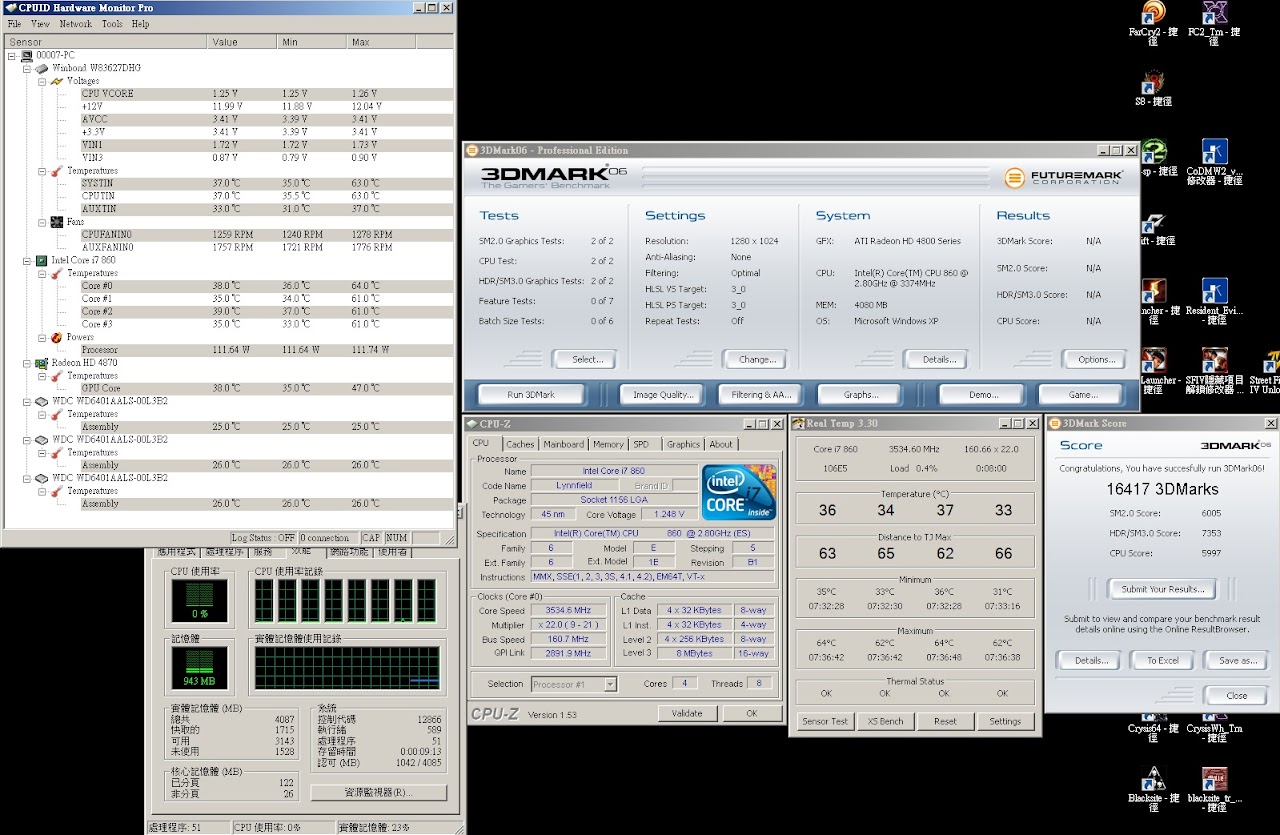
Task: Click Change... under Settings in 3DMark06
Action: (757, 359)
